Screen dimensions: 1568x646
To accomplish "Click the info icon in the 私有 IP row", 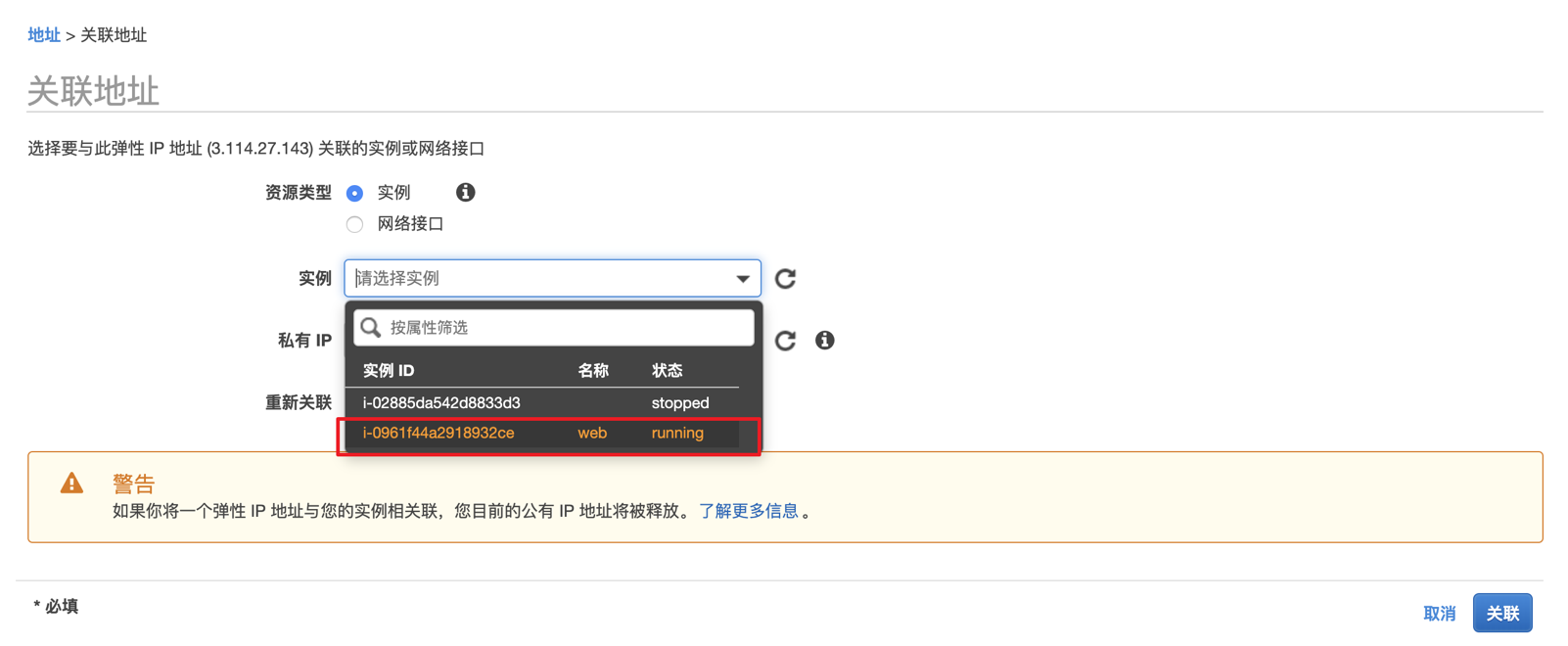I will (825, 340).
